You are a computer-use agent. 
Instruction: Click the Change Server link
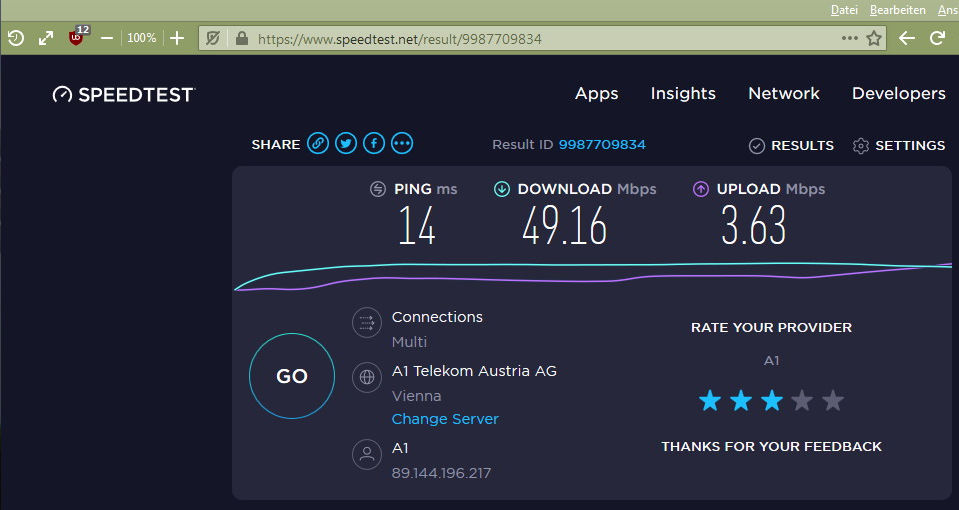(x=445, y=419)
